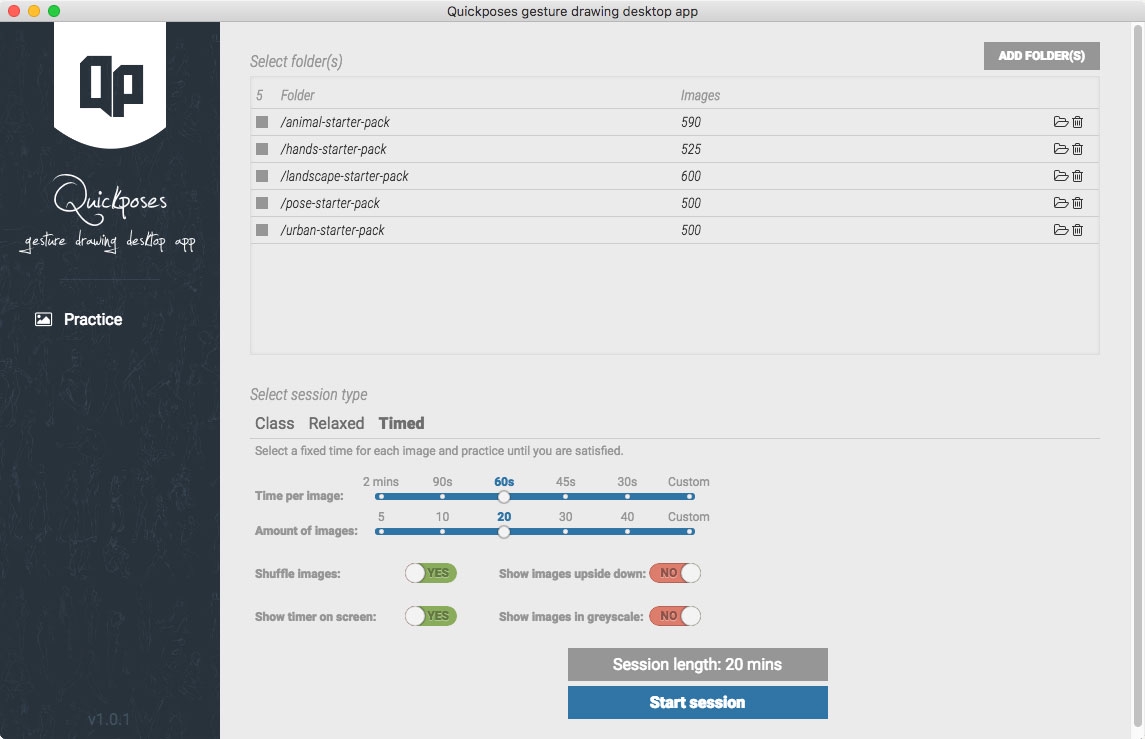Image resolution: width=1145 pixels, height=739 pixels.
Task: Set Amount of images slider to Custom
Action: [689, 531]
